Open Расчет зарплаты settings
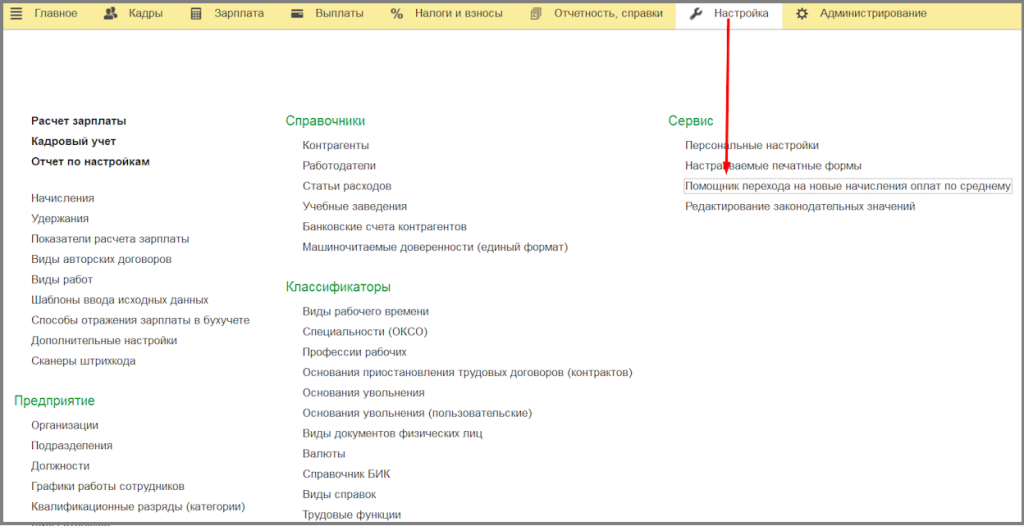Screen dimensions: 1024x526 coord(79,121)
